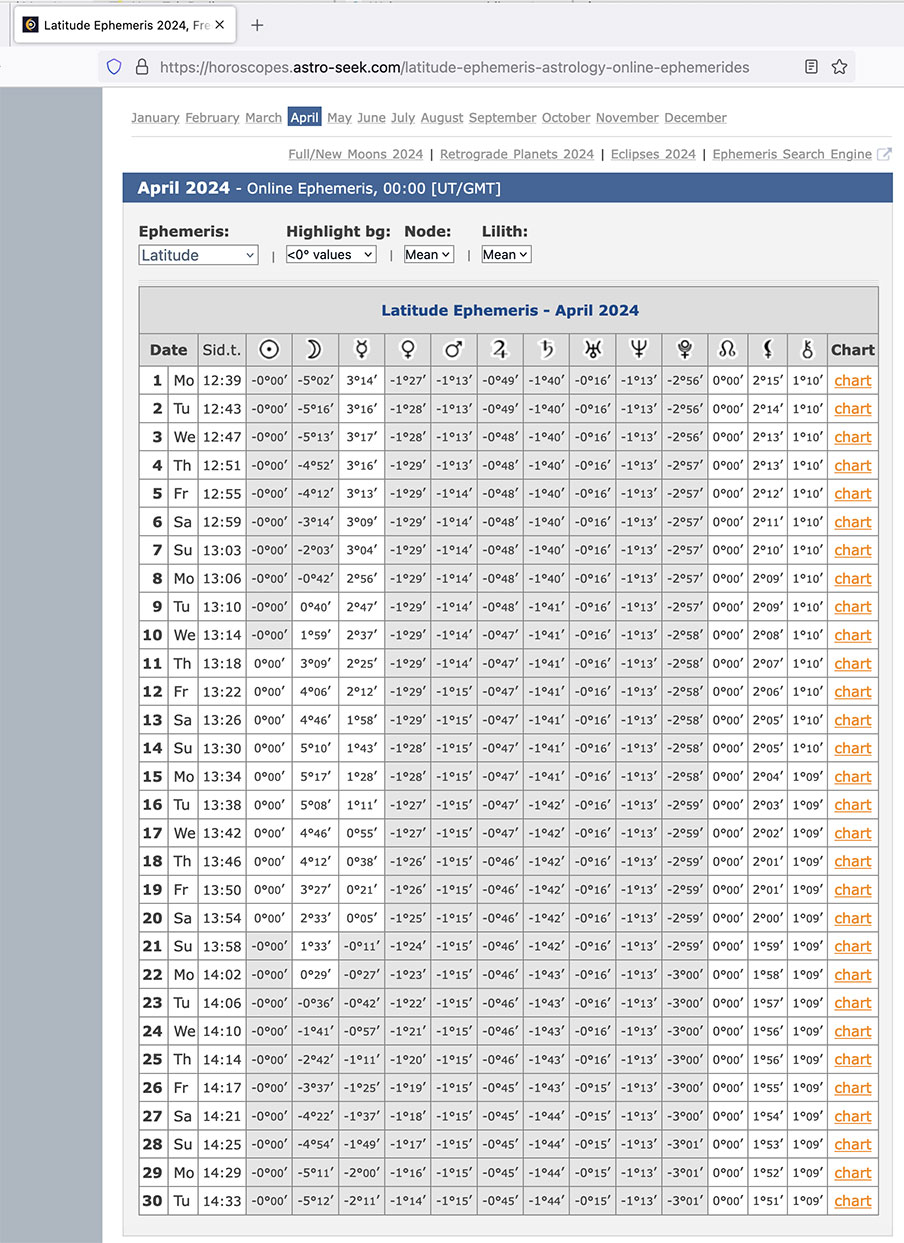Click Venus latitude -1°14′ on April 30
Image resolution: width=904 pixels, height=1243 pixels.
(x=408, y=1201)
